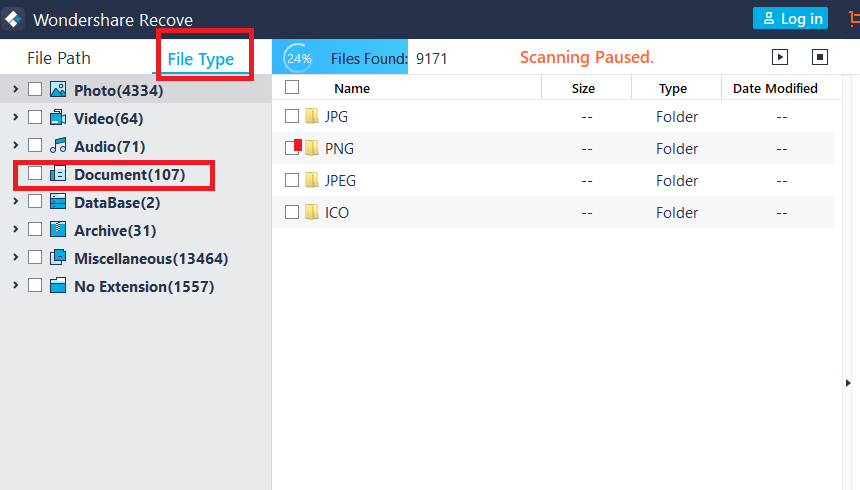Tick the Archive(31) checkbox
This screenshot has width=860, height=490.
pos(35,229)
